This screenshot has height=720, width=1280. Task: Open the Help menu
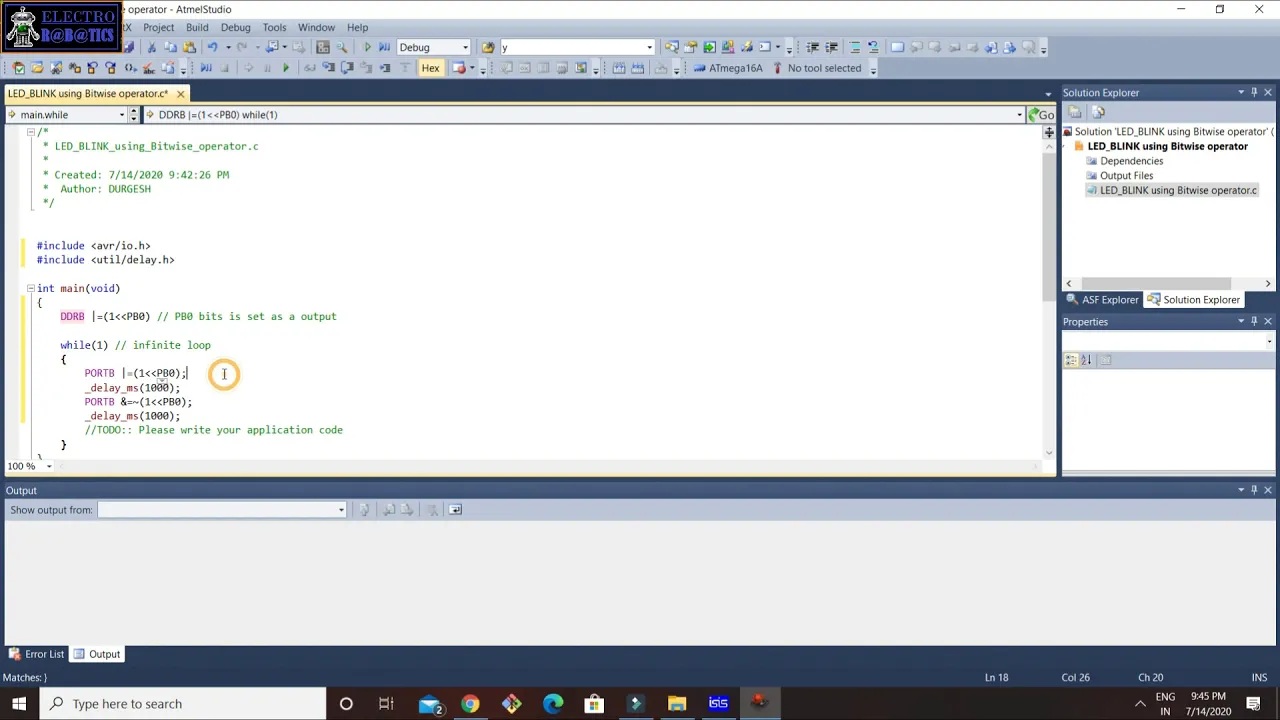pyautogui.click(x=357, y=27)
